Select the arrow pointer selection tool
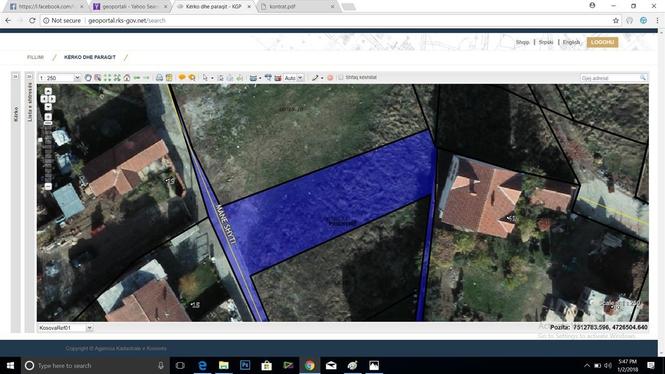Viewport: 665px width, 374px height. [205, 78]
